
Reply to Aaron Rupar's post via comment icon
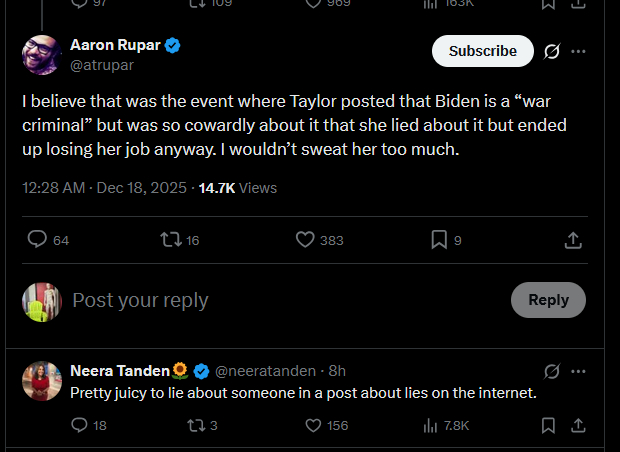coord(37,240)
